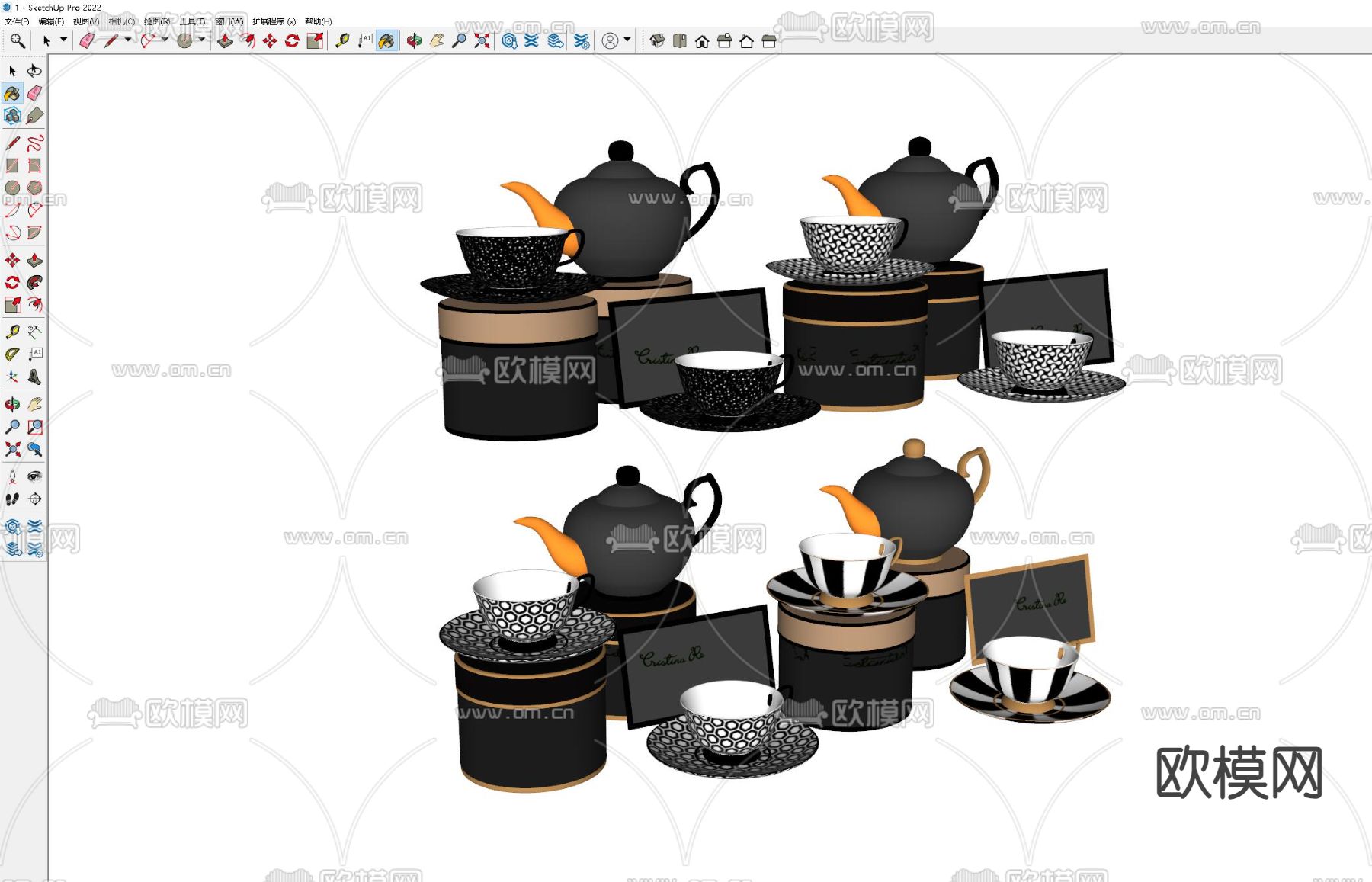Click Push/Pull in the top toolbar

point(225,41)
